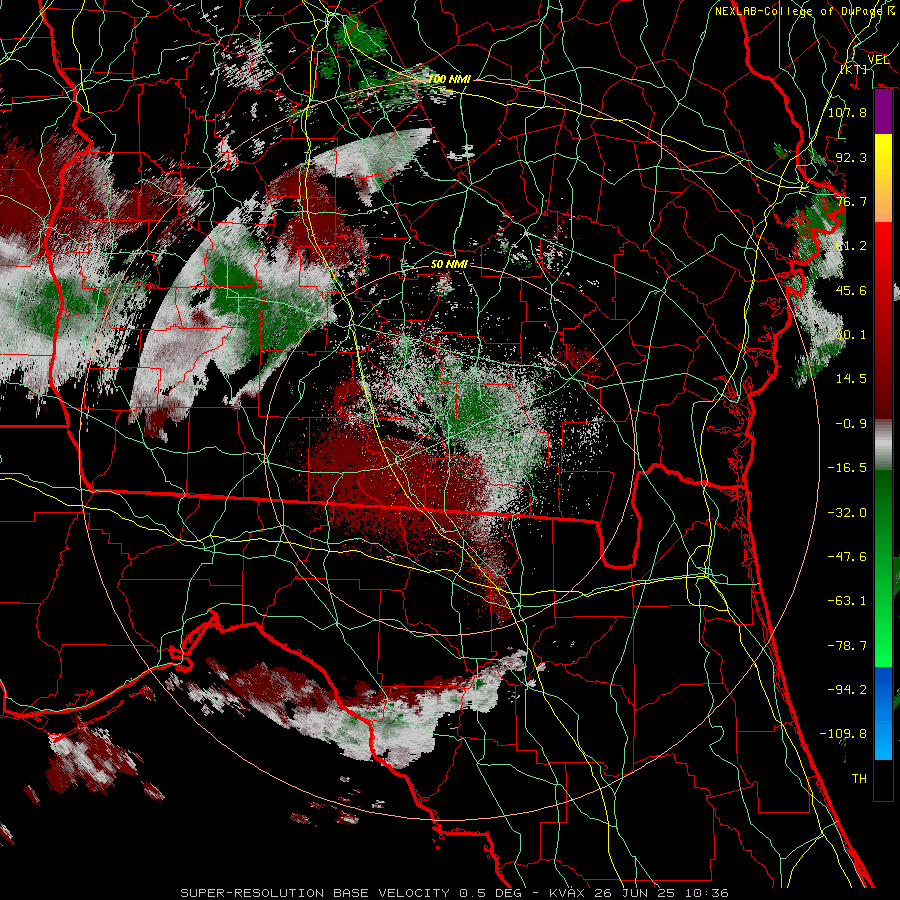Image resolution: width=900 pixels, height=900 pixels.
Task: Select the -16.5 legend value
Action: click(x=847, y=468)
